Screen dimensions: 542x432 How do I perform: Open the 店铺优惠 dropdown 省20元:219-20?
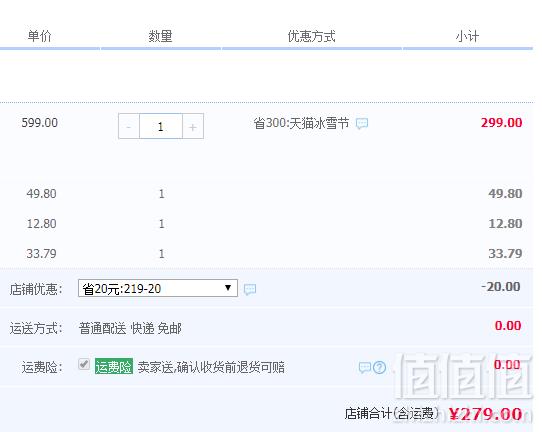[158, 288]
